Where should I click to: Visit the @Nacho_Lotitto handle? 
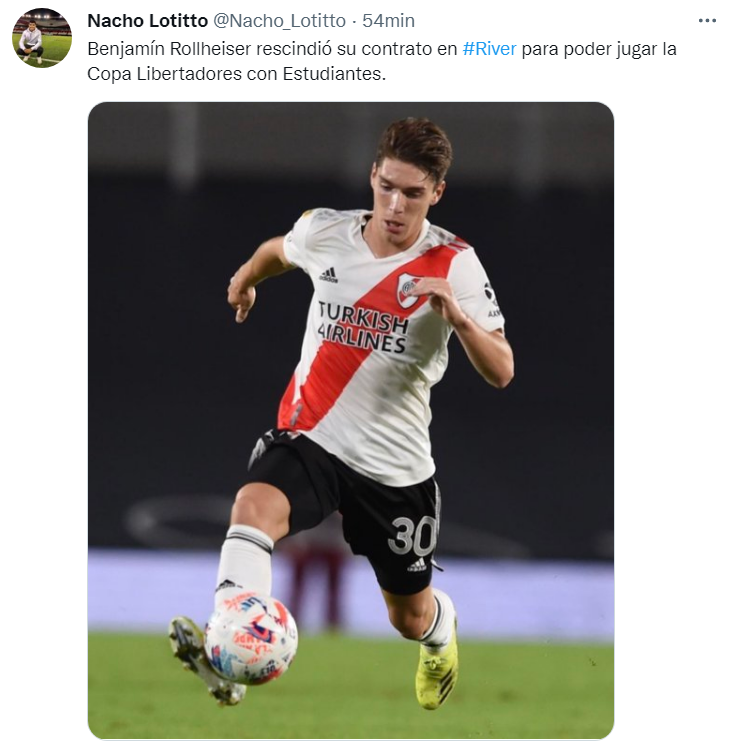[279, 21]
